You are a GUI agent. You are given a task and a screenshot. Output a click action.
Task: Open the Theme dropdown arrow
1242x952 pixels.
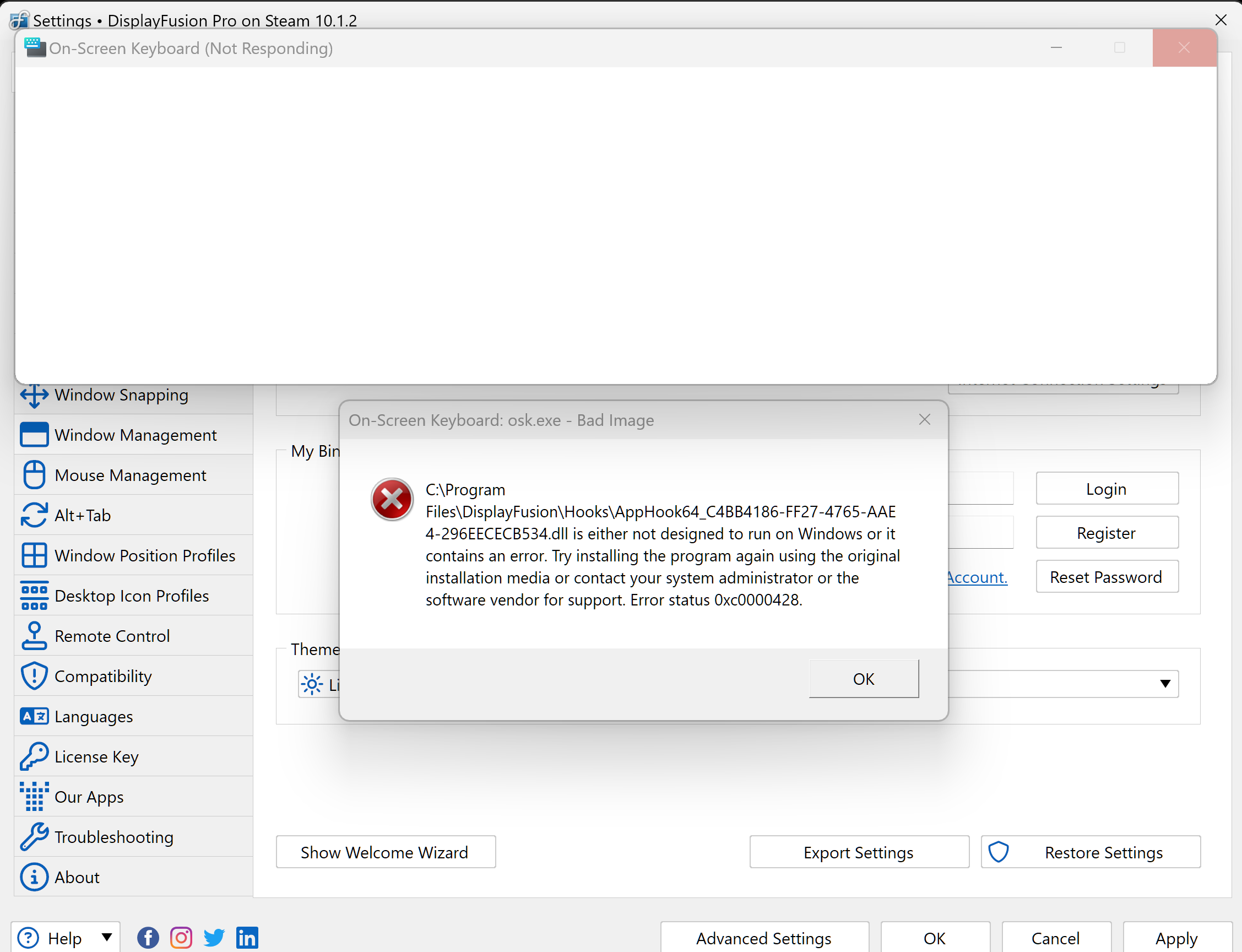tap(1164, 684)
